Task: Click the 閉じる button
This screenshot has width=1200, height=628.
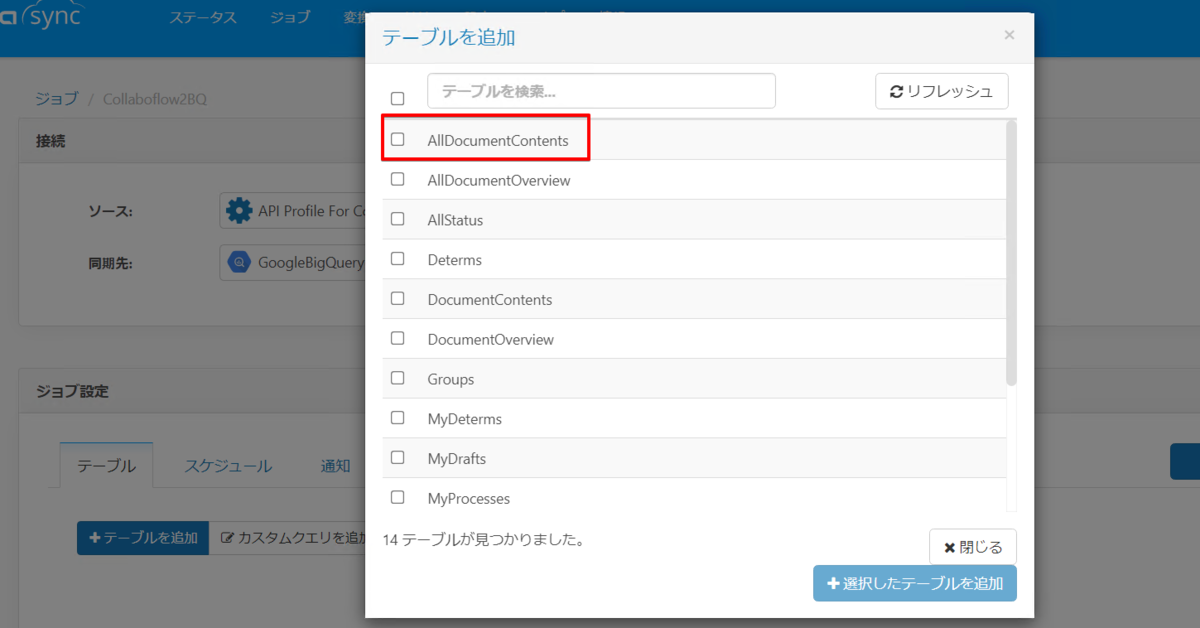Action: (973, 547)
